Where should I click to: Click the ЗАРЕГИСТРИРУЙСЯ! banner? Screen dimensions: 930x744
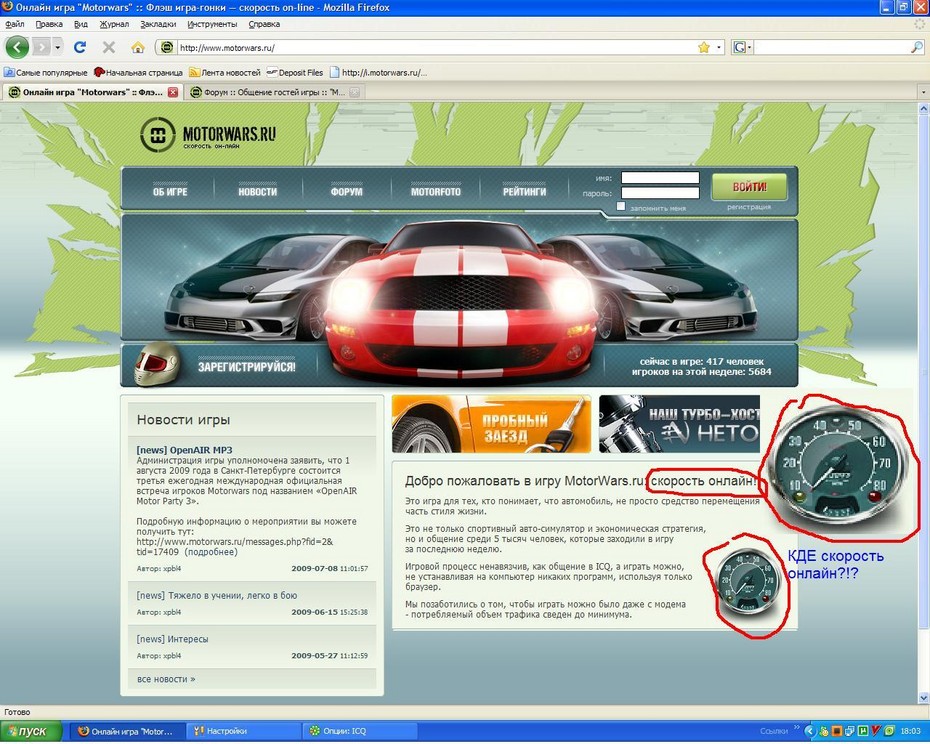tap(247, 367)
